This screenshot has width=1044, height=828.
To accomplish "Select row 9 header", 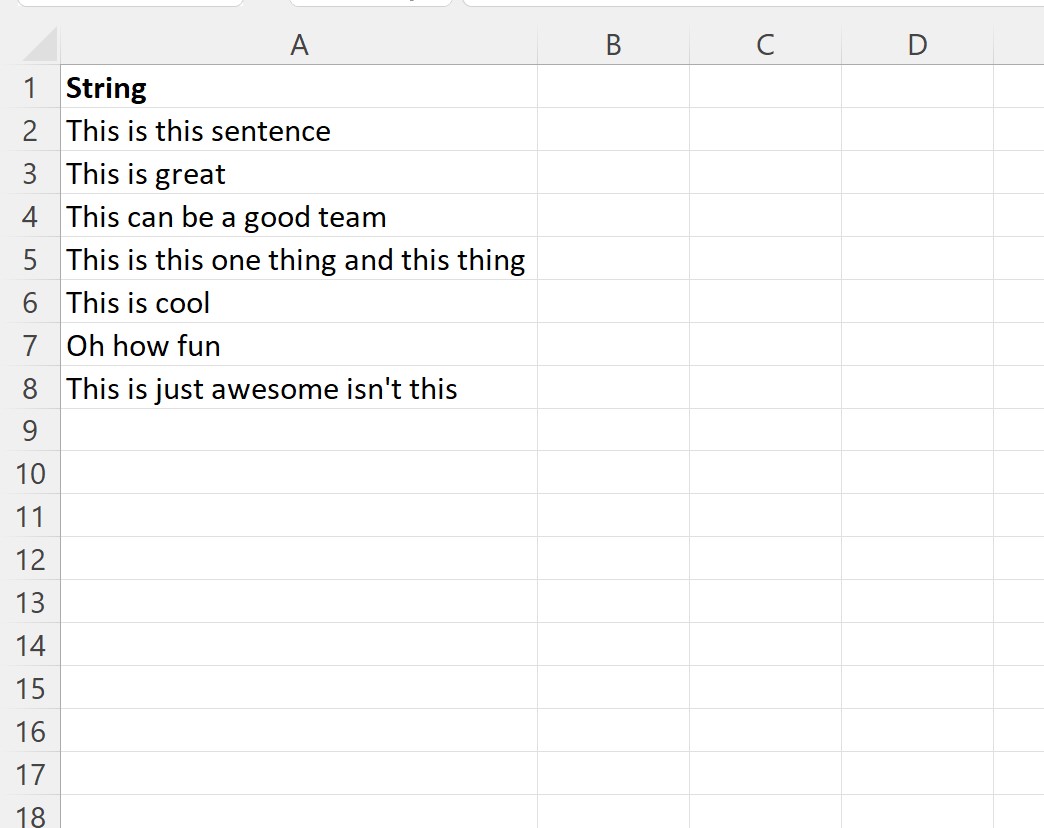I will click(x=30, y=431).
